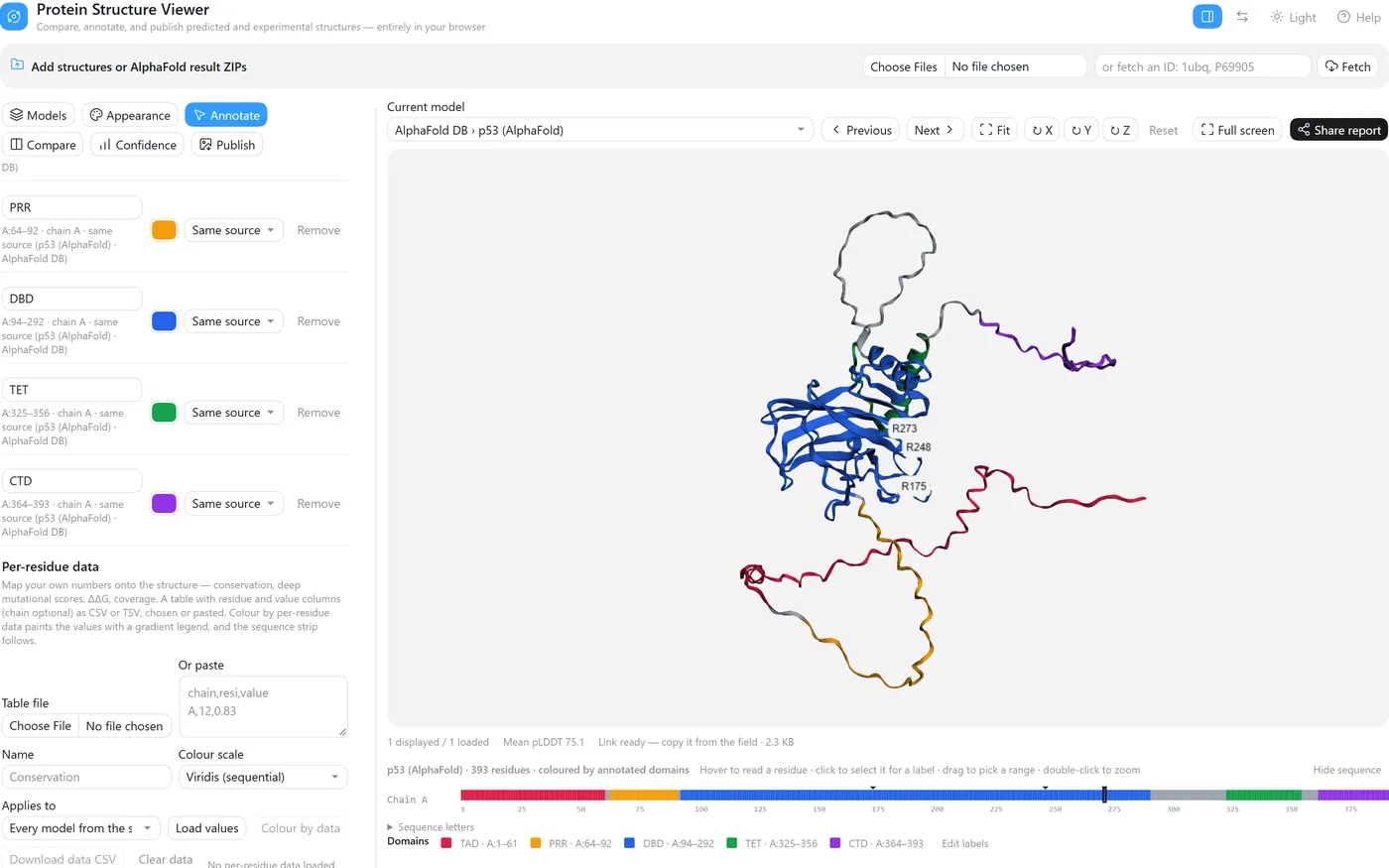
Task: Click Hide sequence
Action: point(1346,770)
